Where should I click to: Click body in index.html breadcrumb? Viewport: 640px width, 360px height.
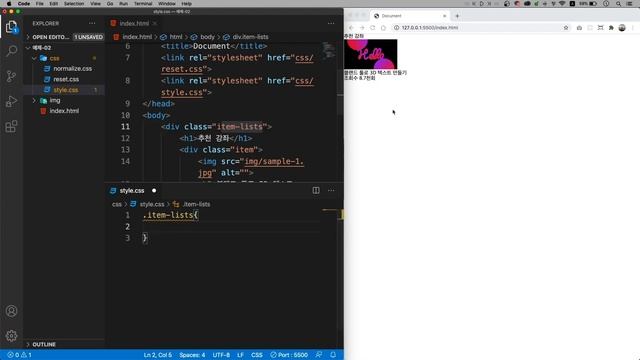tap(207, 37)
